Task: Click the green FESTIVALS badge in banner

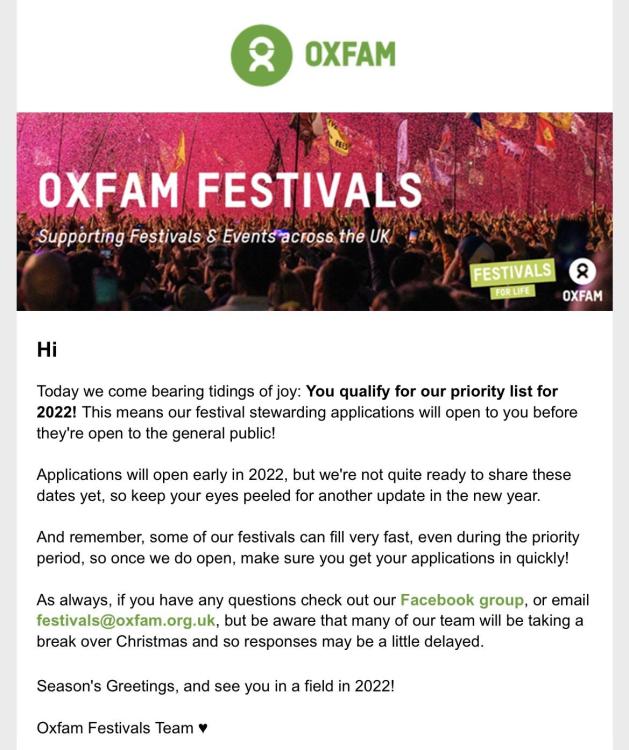Action: (x=512, y=273)
